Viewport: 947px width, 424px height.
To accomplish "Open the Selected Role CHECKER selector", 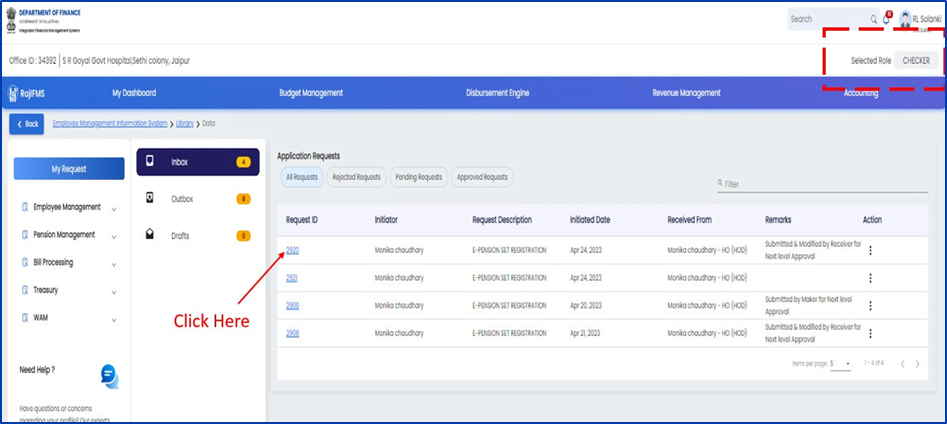I will (x=916, y=60).
